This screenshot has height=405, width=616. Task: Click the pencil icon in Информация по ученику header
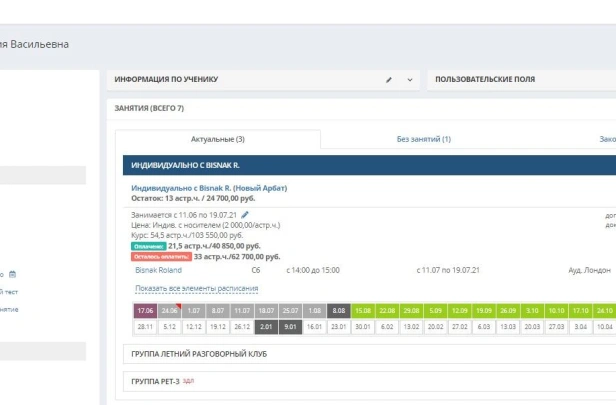(x=389, y=79)
